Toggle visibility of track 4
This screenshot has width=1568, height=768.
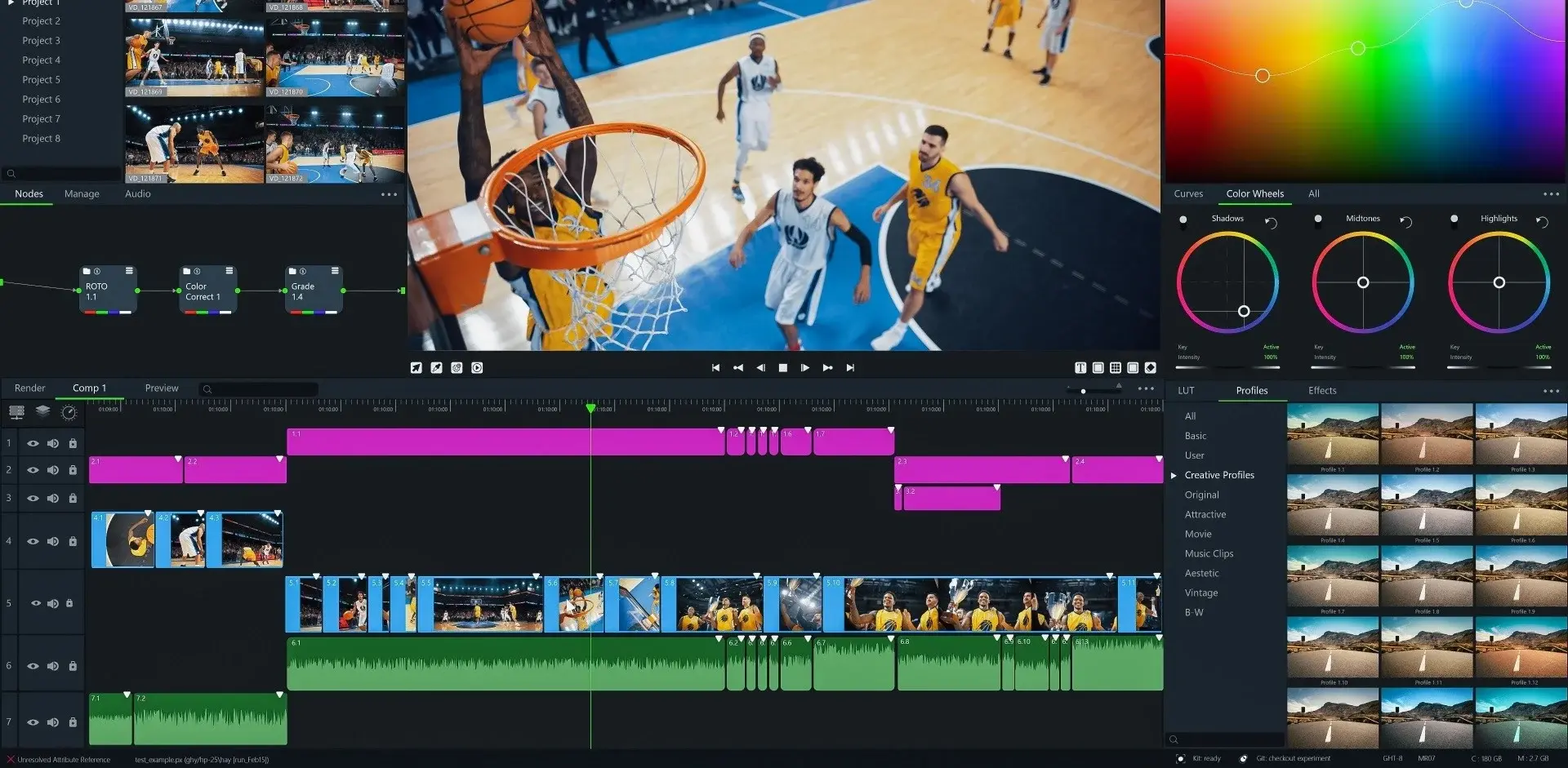coord(33,541)
